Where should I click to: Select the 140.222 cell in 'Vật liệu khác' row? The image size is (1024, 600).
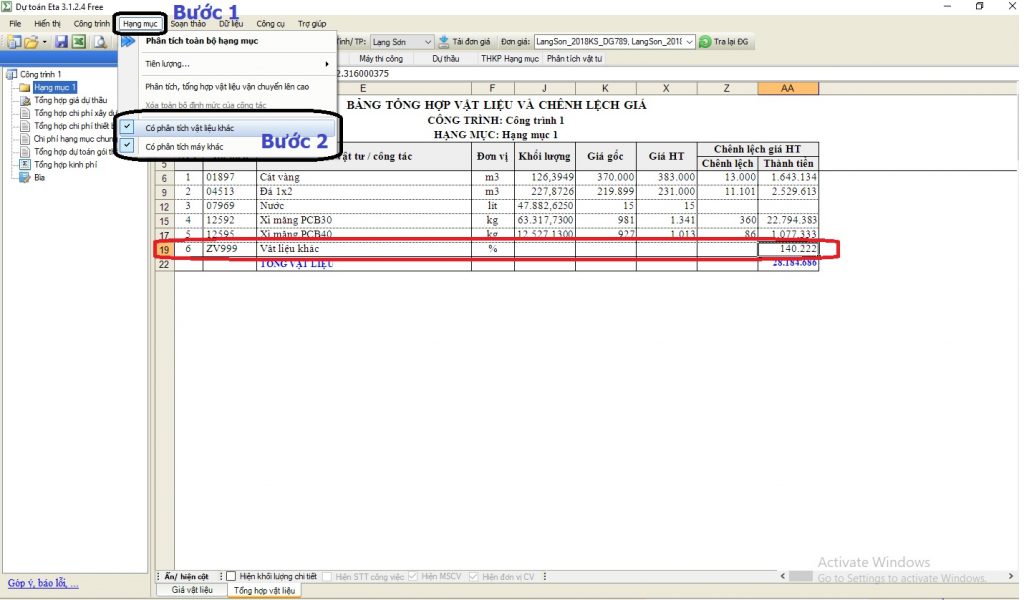788,248
